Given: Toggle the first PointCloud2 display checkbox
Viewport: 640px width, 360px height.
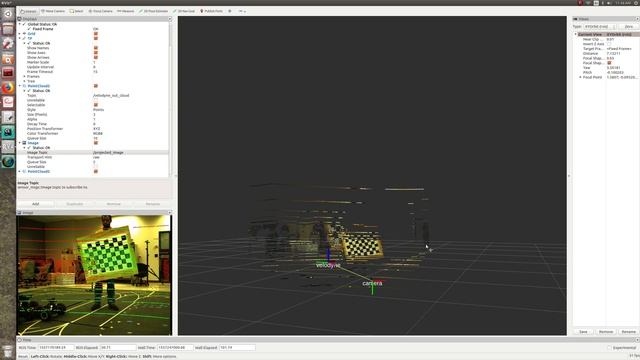Looking at the screenshot, I should 96,86.
